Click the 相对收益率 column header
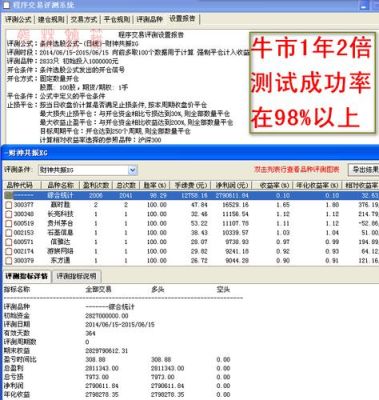Screen dimensions: 379x400 pos(360,185)
